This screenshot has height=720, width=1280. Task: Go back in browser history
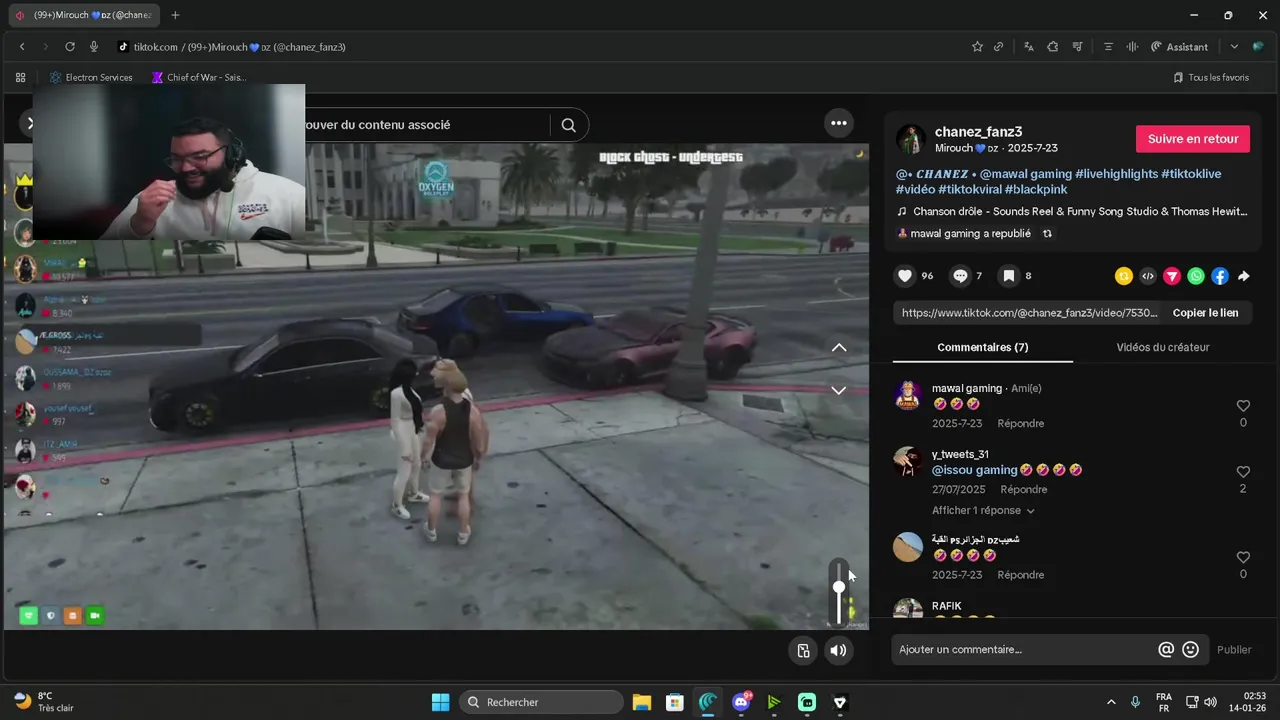coord(22,47)
